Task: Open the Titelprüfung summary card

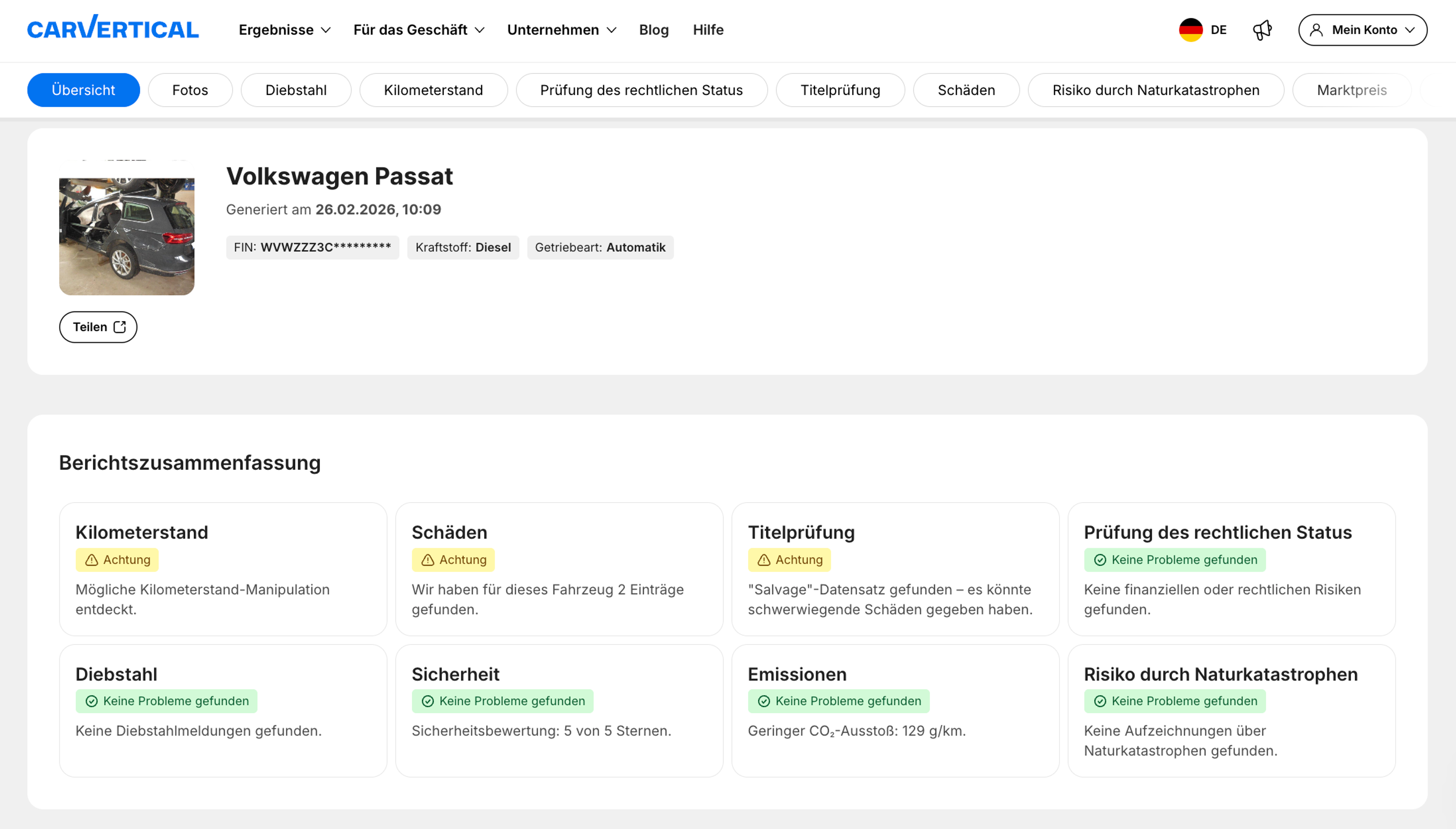Action: tap(895, 569)
